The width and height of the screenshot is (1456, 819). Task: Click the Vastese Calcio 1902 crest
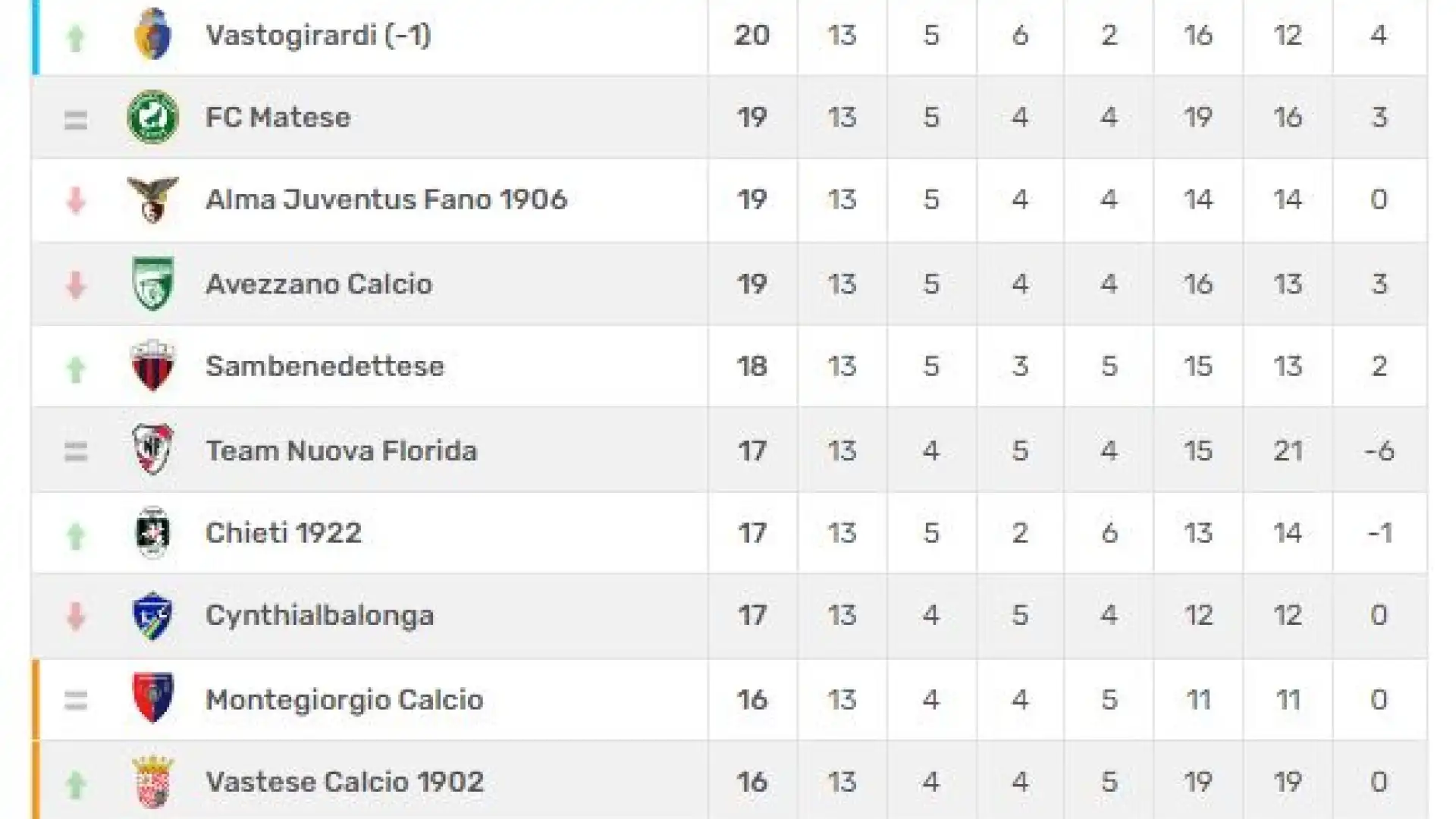152,782
